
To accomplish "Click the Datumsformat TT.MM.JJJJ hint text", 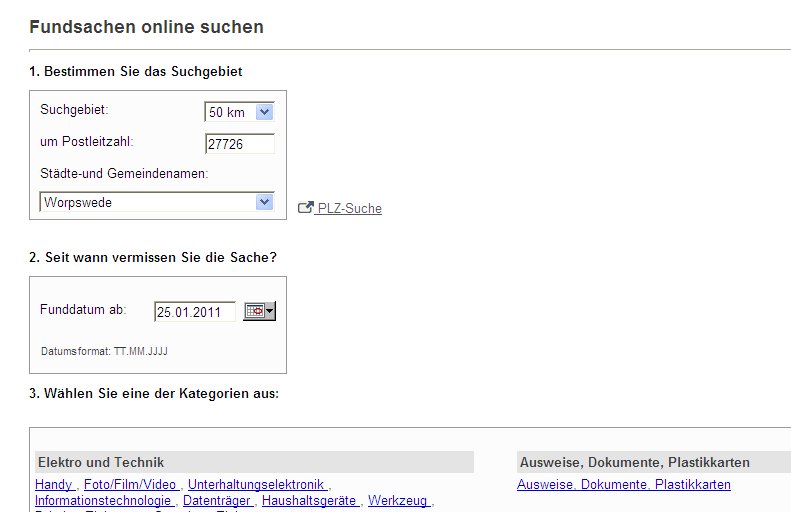I will pyautogui.click(x=104, y=351).
